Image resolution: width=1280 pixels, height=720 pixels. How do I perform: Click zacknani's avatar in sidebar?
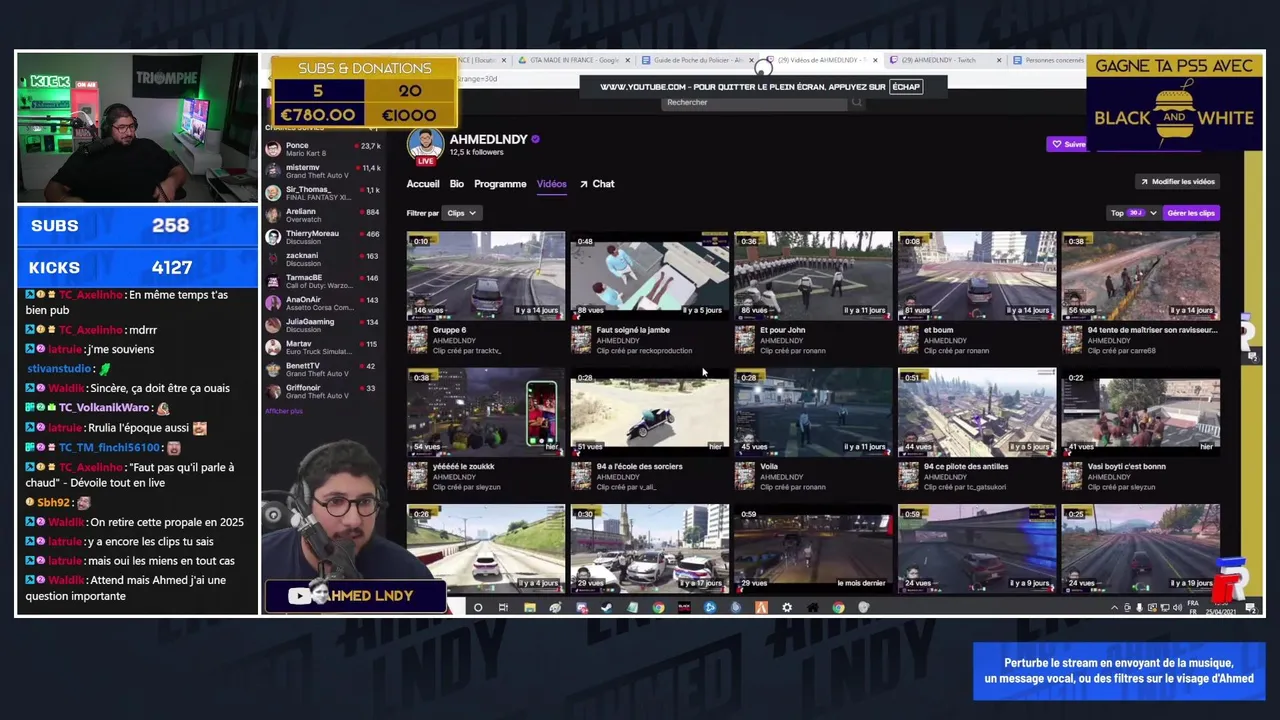click(x=273, y=258)
